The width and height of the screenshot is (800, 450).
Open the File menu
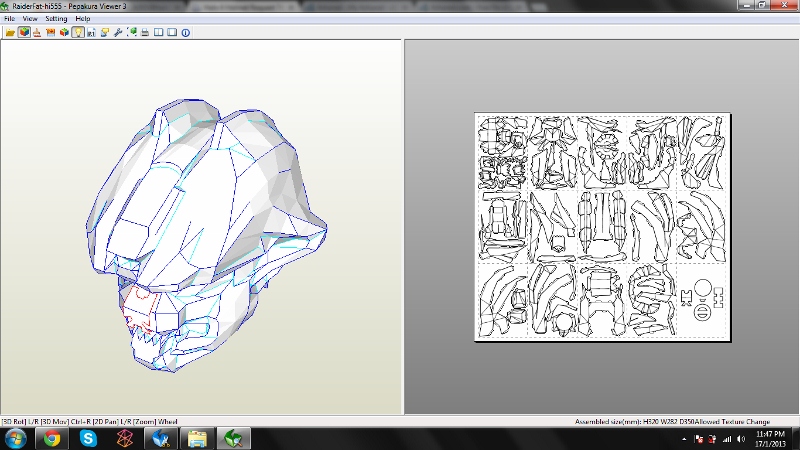9,19
